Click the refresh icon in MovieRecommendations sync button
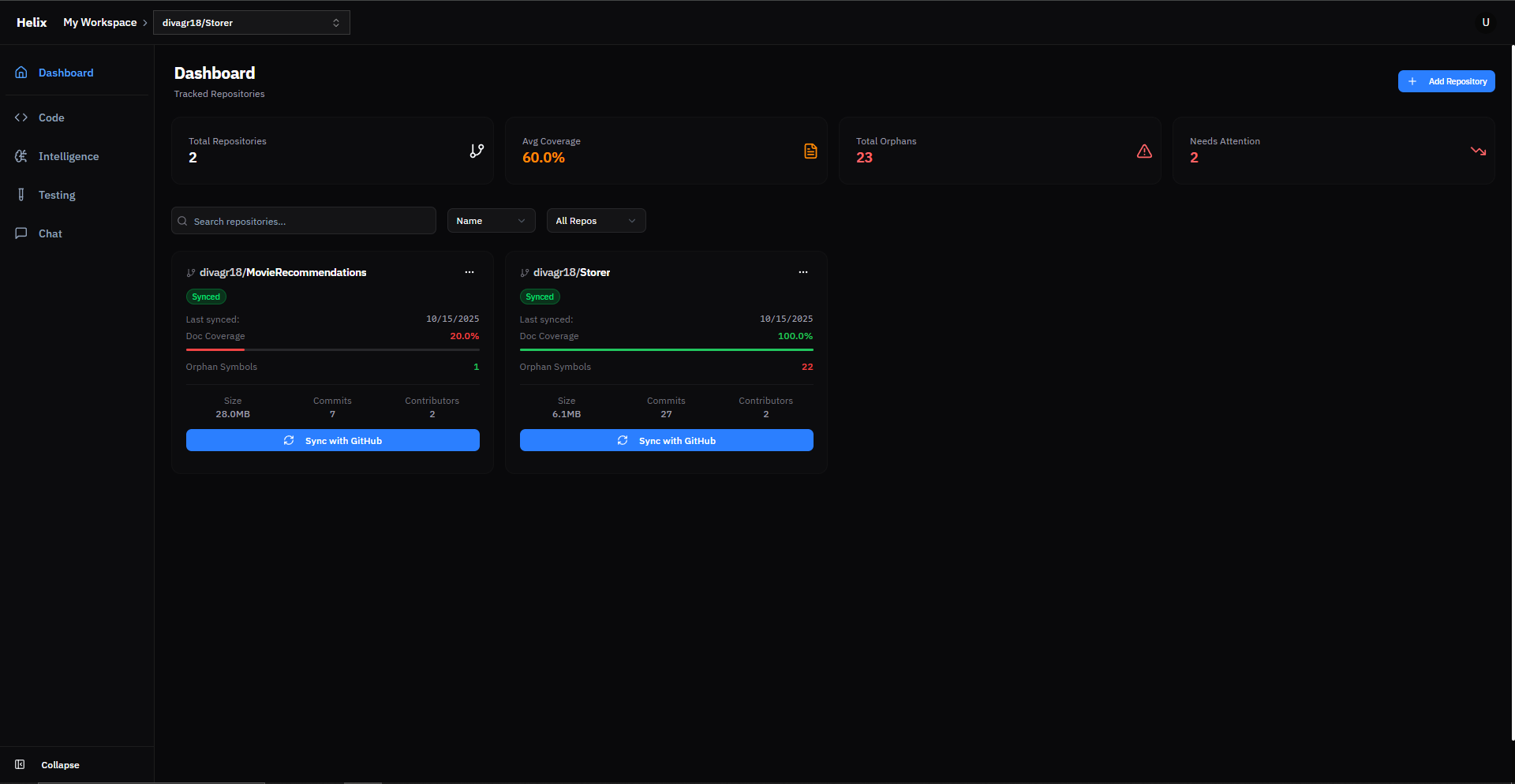The width and height of the screenshot is (1515, 784). click(289, 440)
